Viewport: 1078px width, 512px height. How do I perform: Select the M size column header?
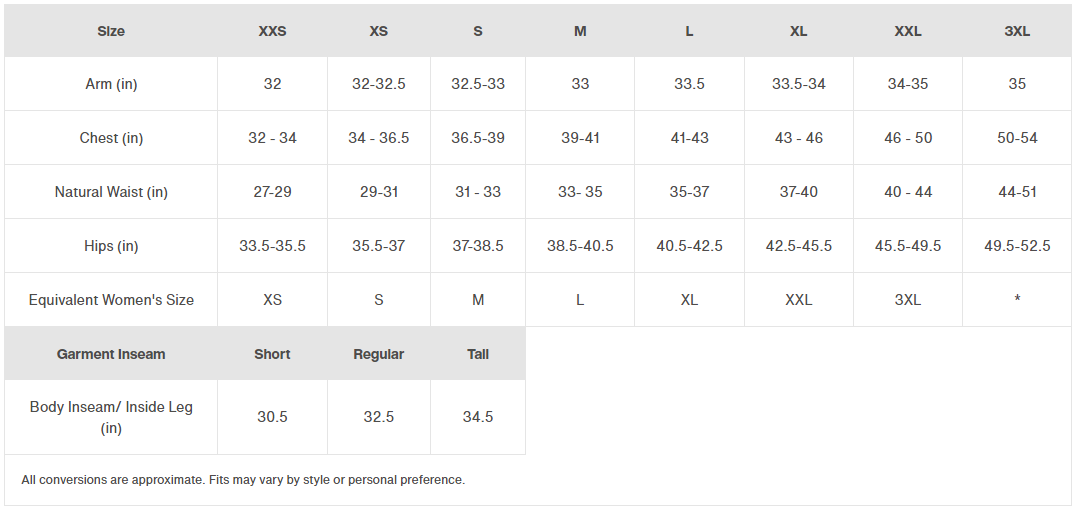coord(580,31)
